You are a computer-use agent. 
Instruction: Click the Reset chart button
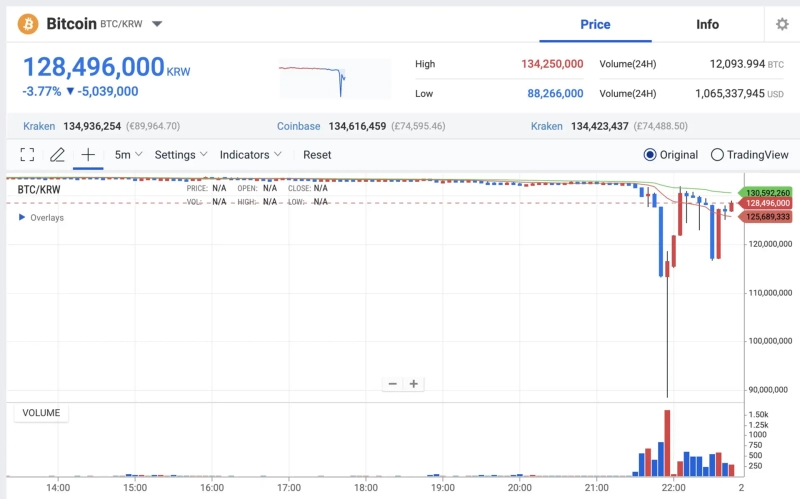click(x=317, y=155)
